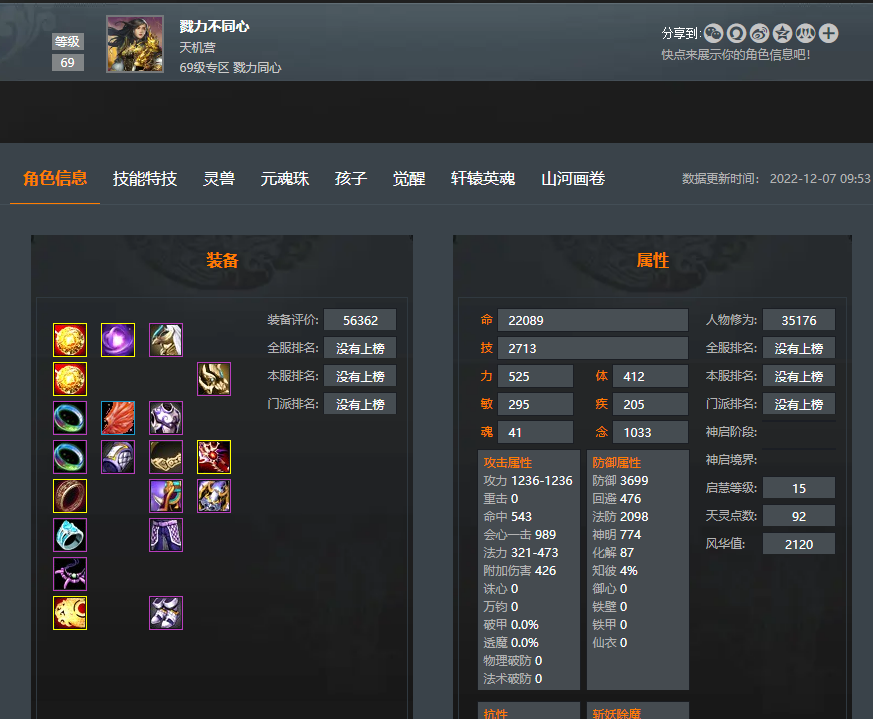The width and height of the screenshot is (873, 719).
Task: Select the red weapon equipment icon
Action: click(214, 457)
